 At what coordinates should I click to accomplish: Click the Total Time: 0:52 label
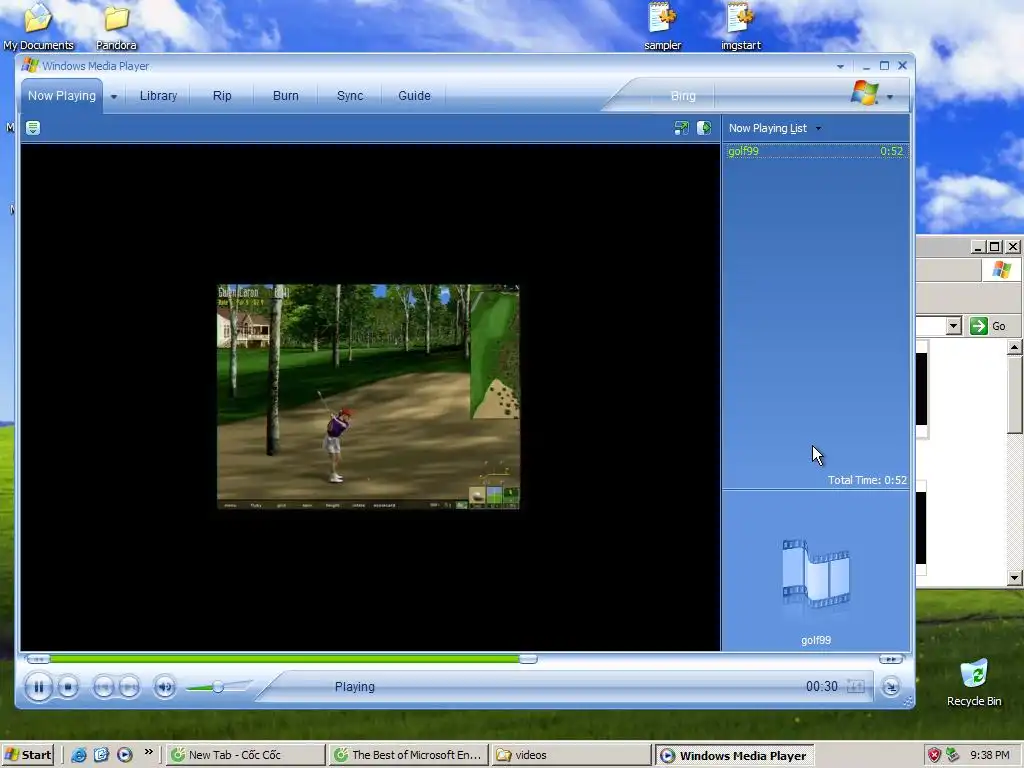click(x=867, y=480)
